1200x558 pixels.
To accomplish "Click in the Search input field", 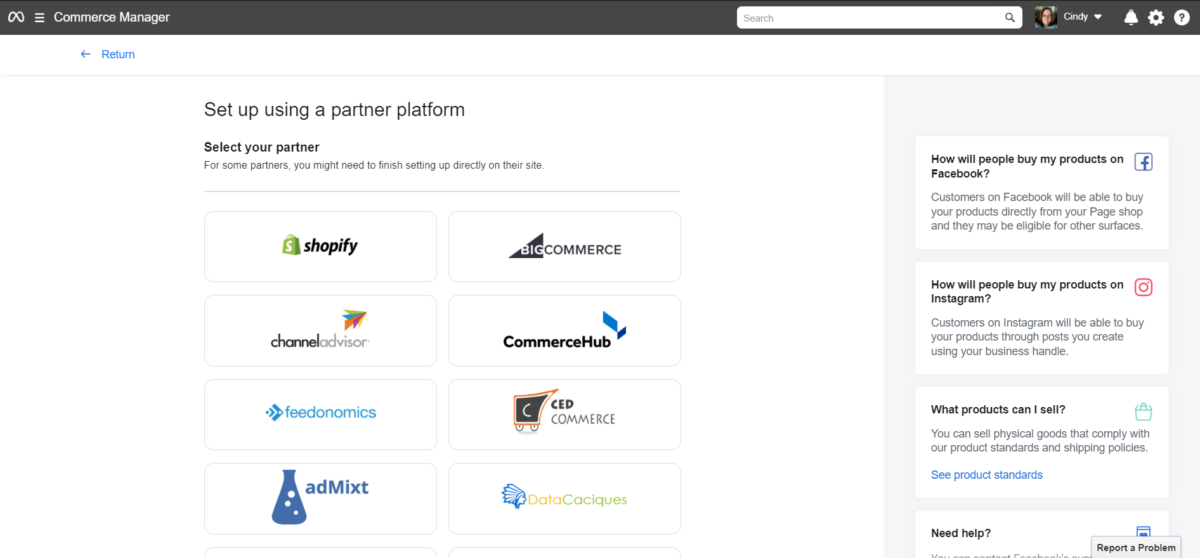I will tap(870, 18).
